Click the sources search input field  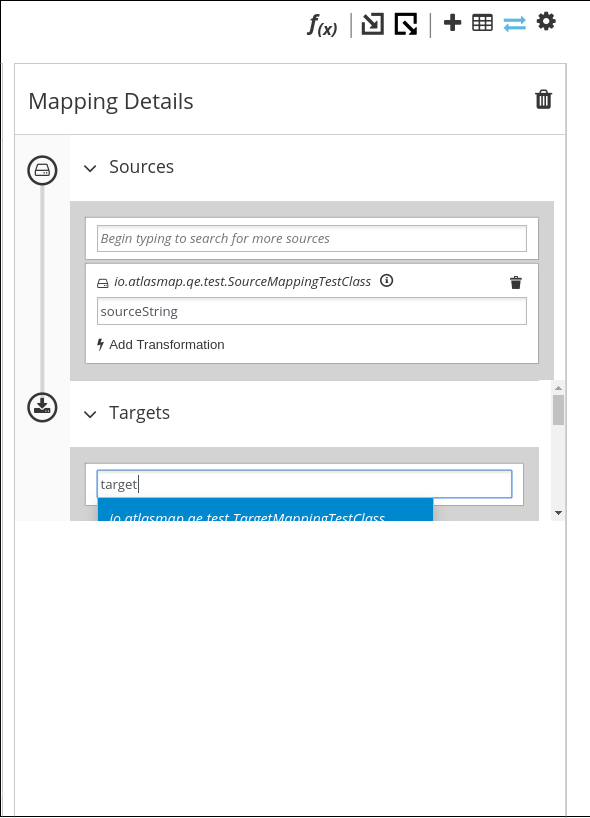tap(310, 238)
